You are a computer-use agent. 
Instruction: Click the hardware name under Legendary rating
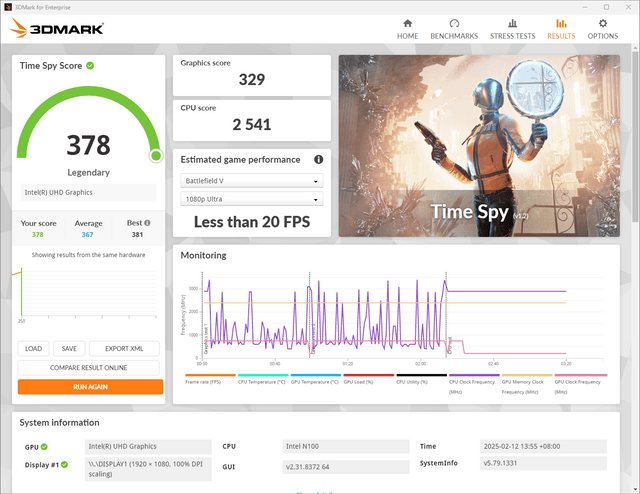tap(88, 192)
